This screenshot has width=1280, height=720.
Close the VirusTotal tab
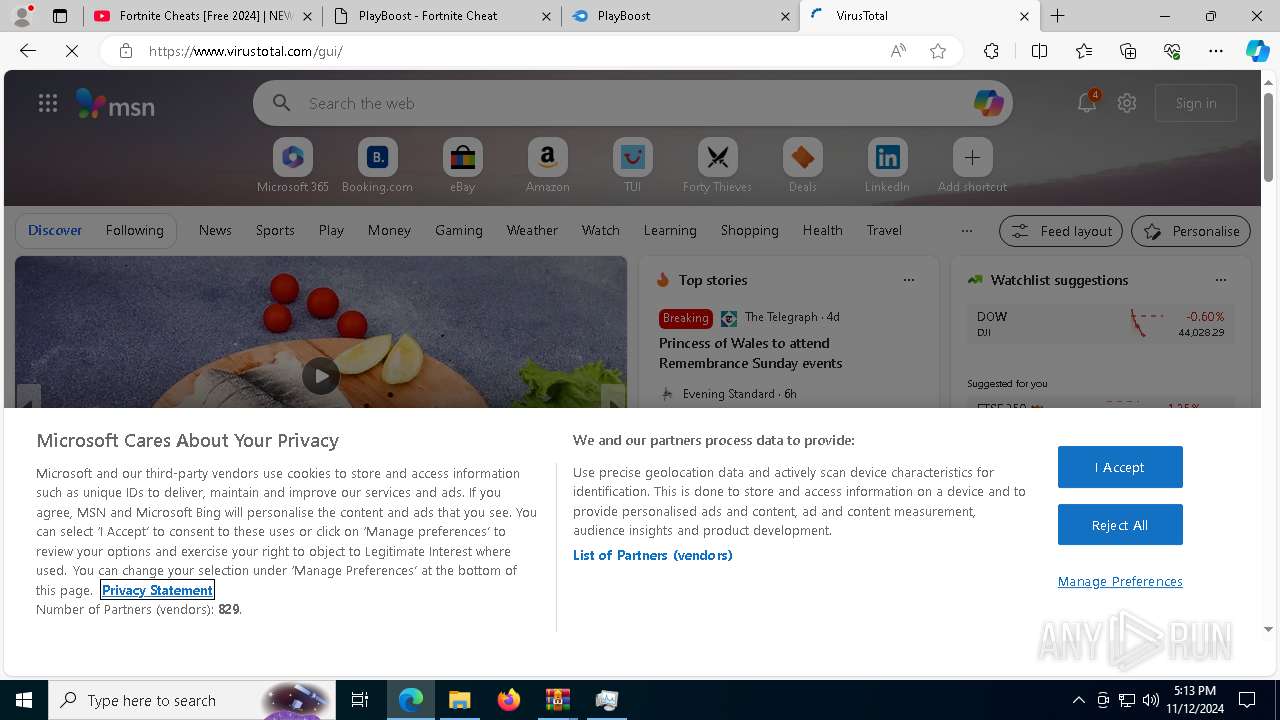tap(1024, 16)
